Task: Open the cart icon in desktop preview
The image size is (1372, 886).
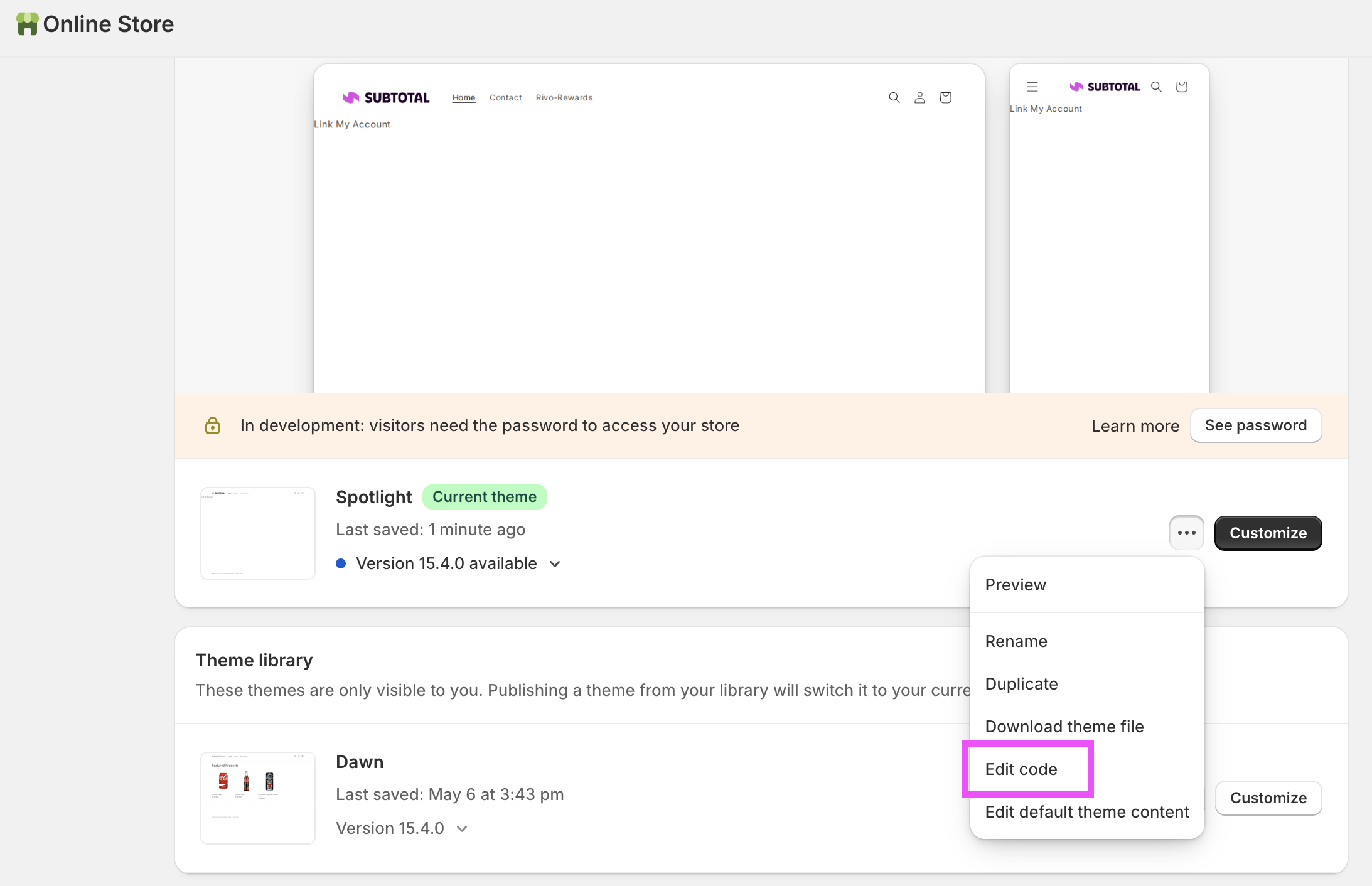Action: pos(945,97)
